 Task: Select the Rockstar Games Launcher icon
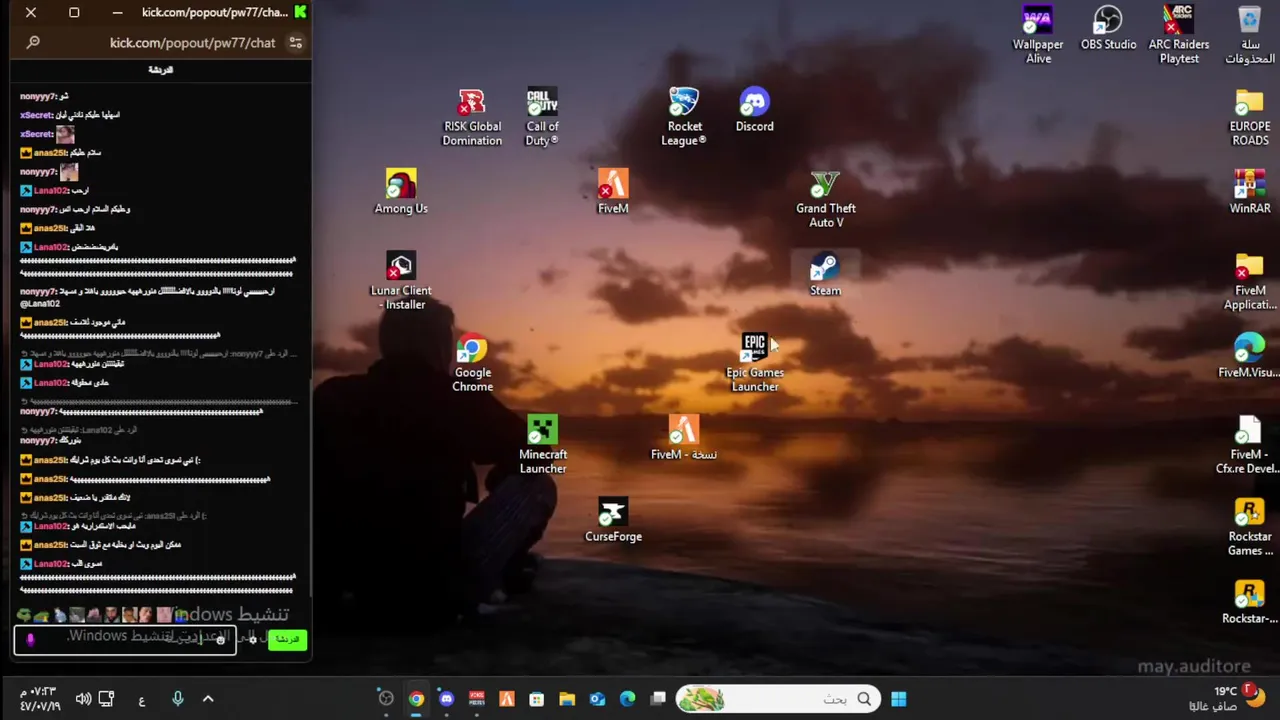[1250, 528]
